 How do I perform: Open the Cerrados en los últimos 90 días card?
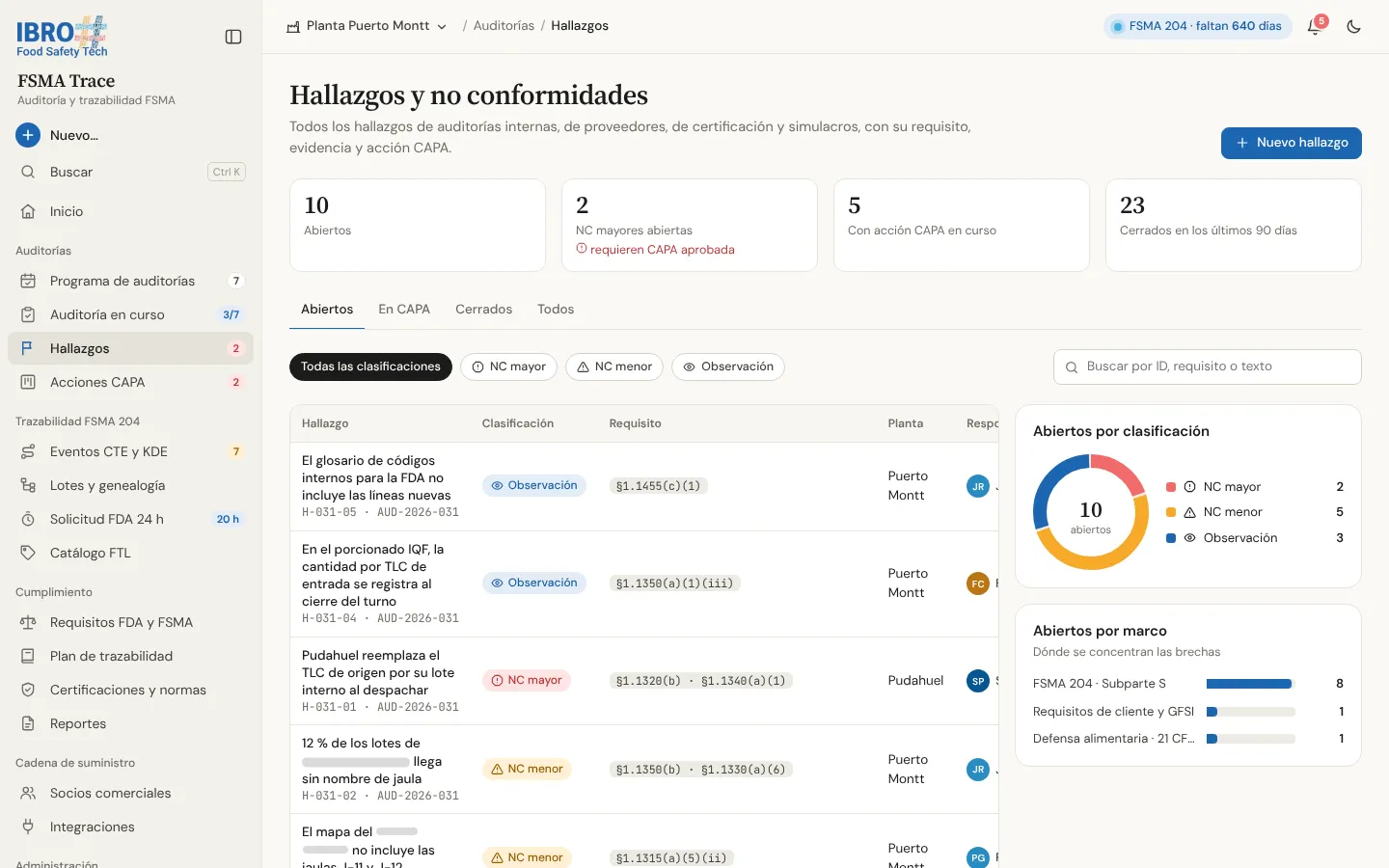click(1233, 225)
